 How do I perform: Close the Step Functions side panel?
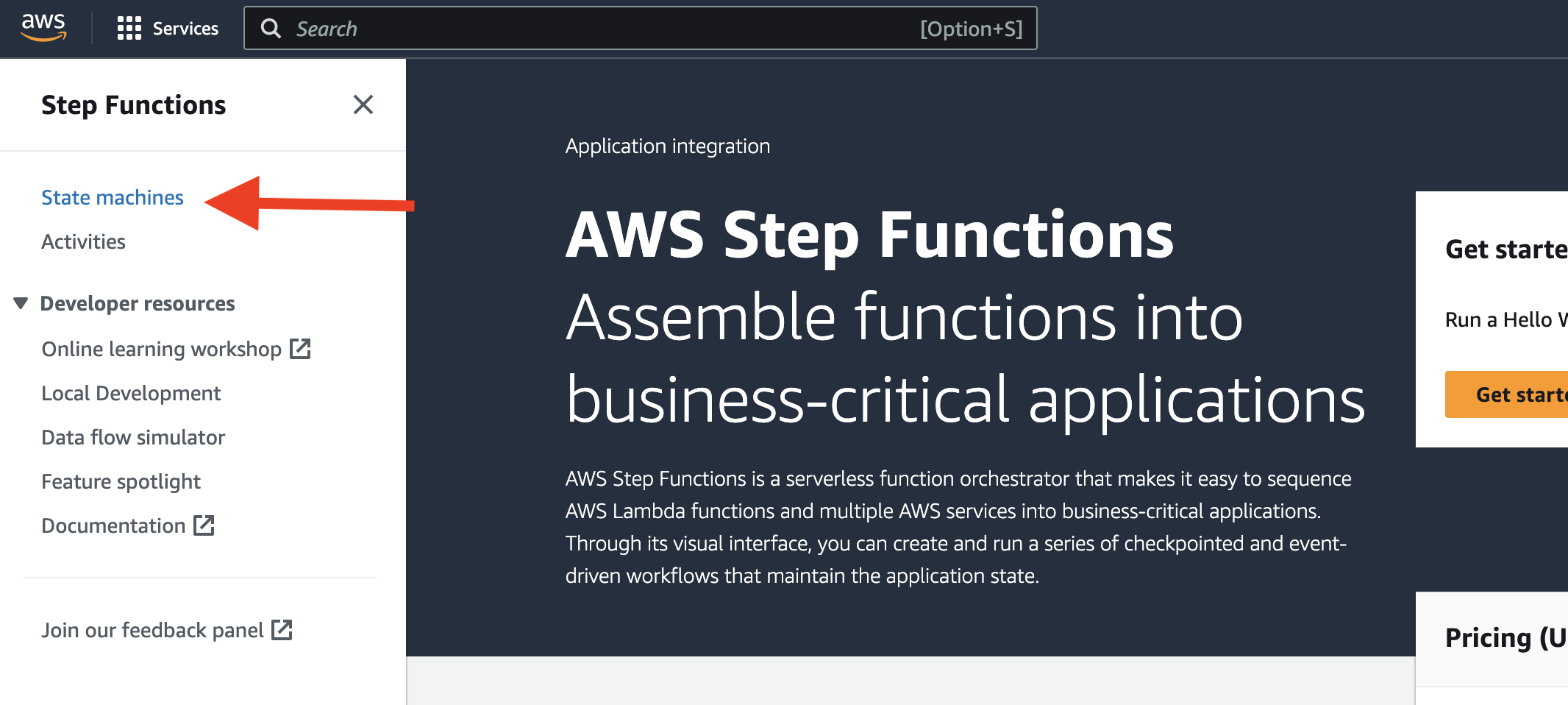(363, 104)
